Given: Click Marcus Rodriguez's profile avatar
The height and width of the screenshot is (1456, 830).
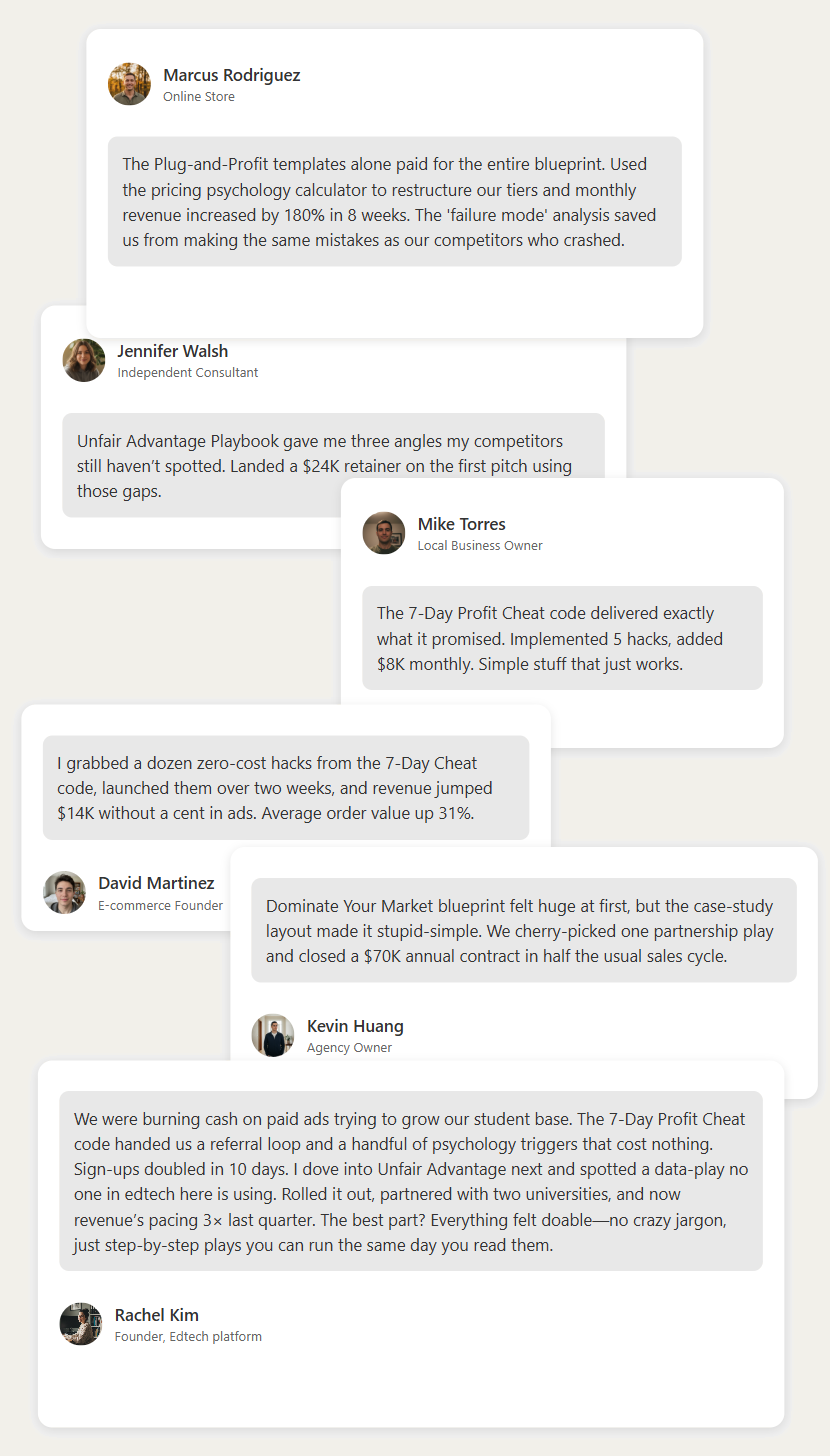Looking at the screenshot, I should [130, 84].
